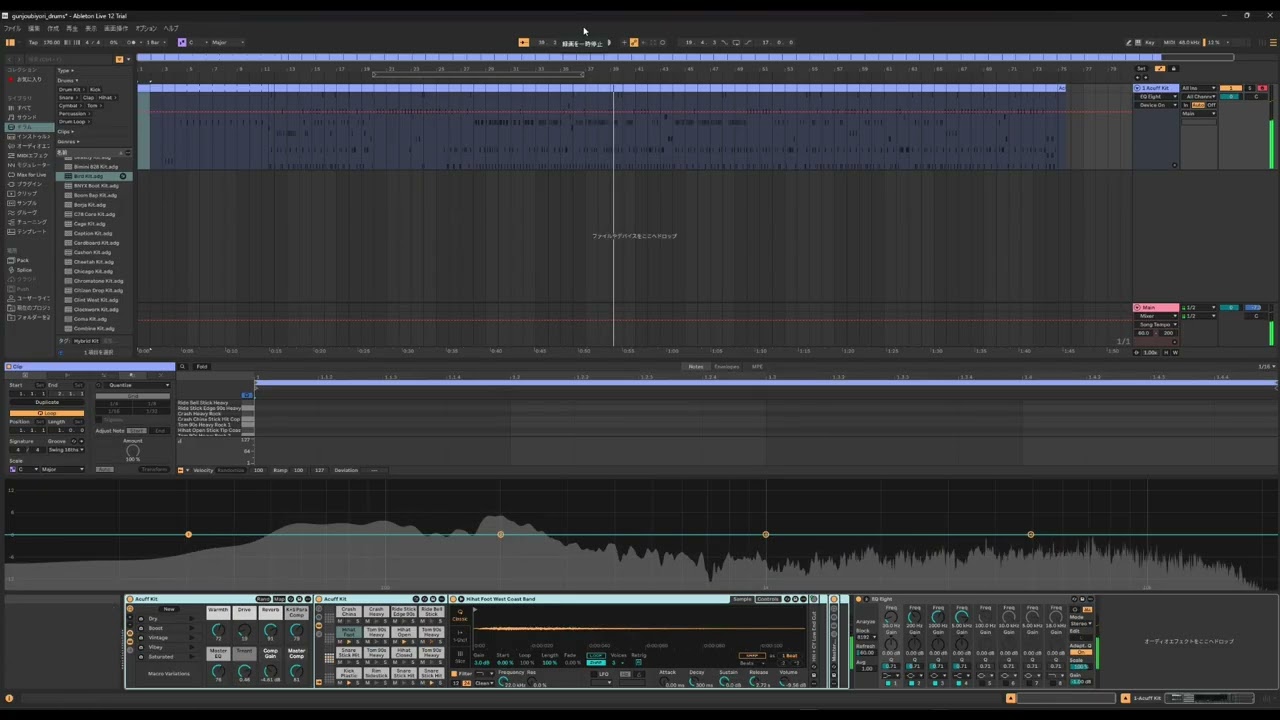Screen dimensions: 1280x720
Task: Open the 1 Bar quantization dropdown
Action: click(x=156, y=42)
